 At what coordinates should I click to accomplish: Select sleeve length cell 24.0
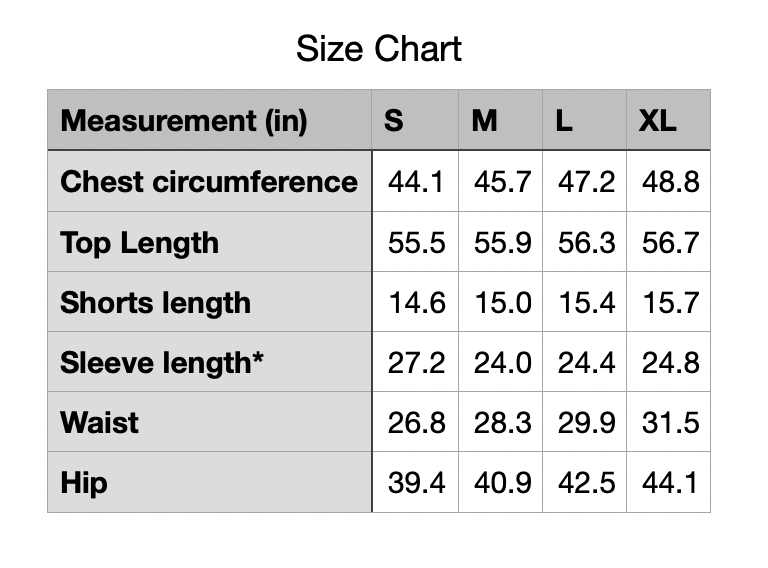(x=500, y=362)
